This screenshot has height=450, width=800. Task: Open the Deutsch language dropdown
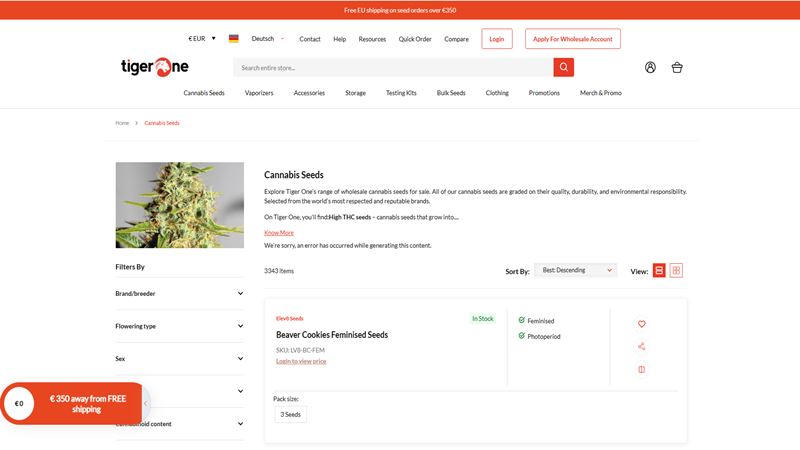(268, 39)
